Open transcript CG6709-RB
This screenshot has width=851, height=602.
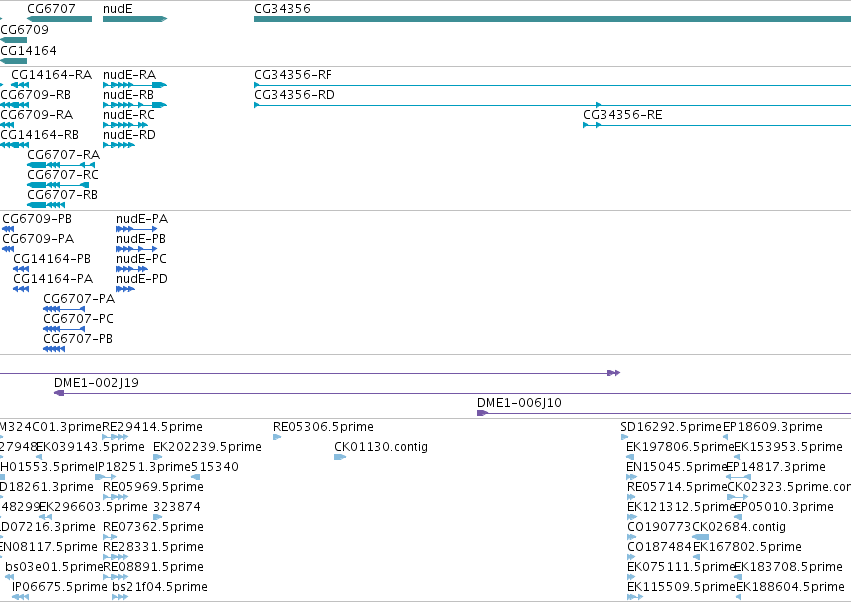point(35,94)
